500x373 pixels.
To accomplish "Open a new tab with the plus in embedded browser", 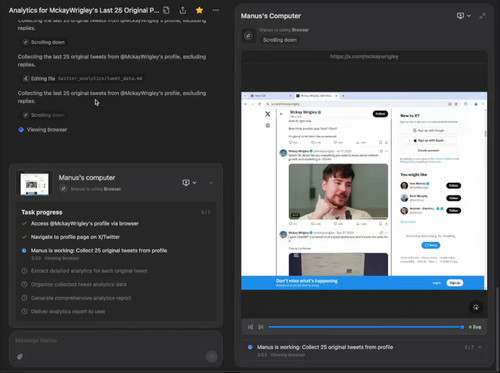I will click(343, 96).
